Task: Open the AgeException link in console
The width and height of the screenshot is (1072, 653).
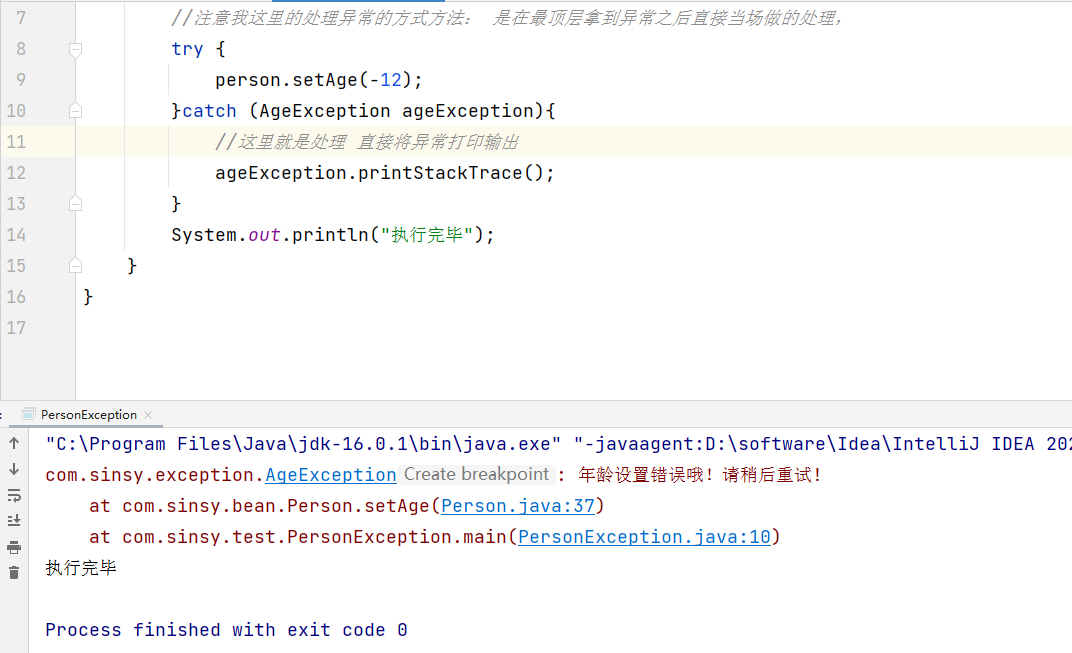Action: [x=331, y=475]
